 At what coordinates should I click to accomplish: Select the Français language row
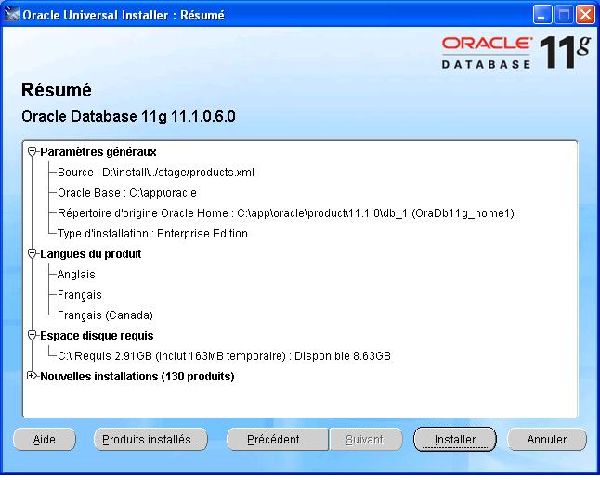pyautogui.click(x=80, y=295)
